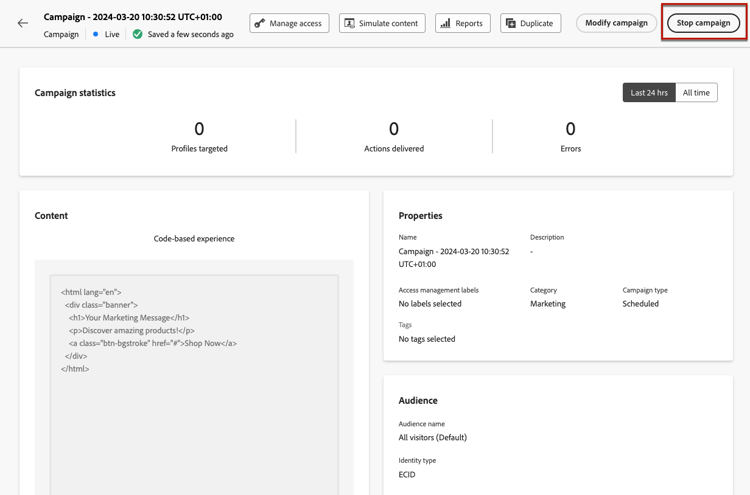Click the green saved checkmark icon
The width and height of the screenshot is (750, 495).
click(138, 34)
